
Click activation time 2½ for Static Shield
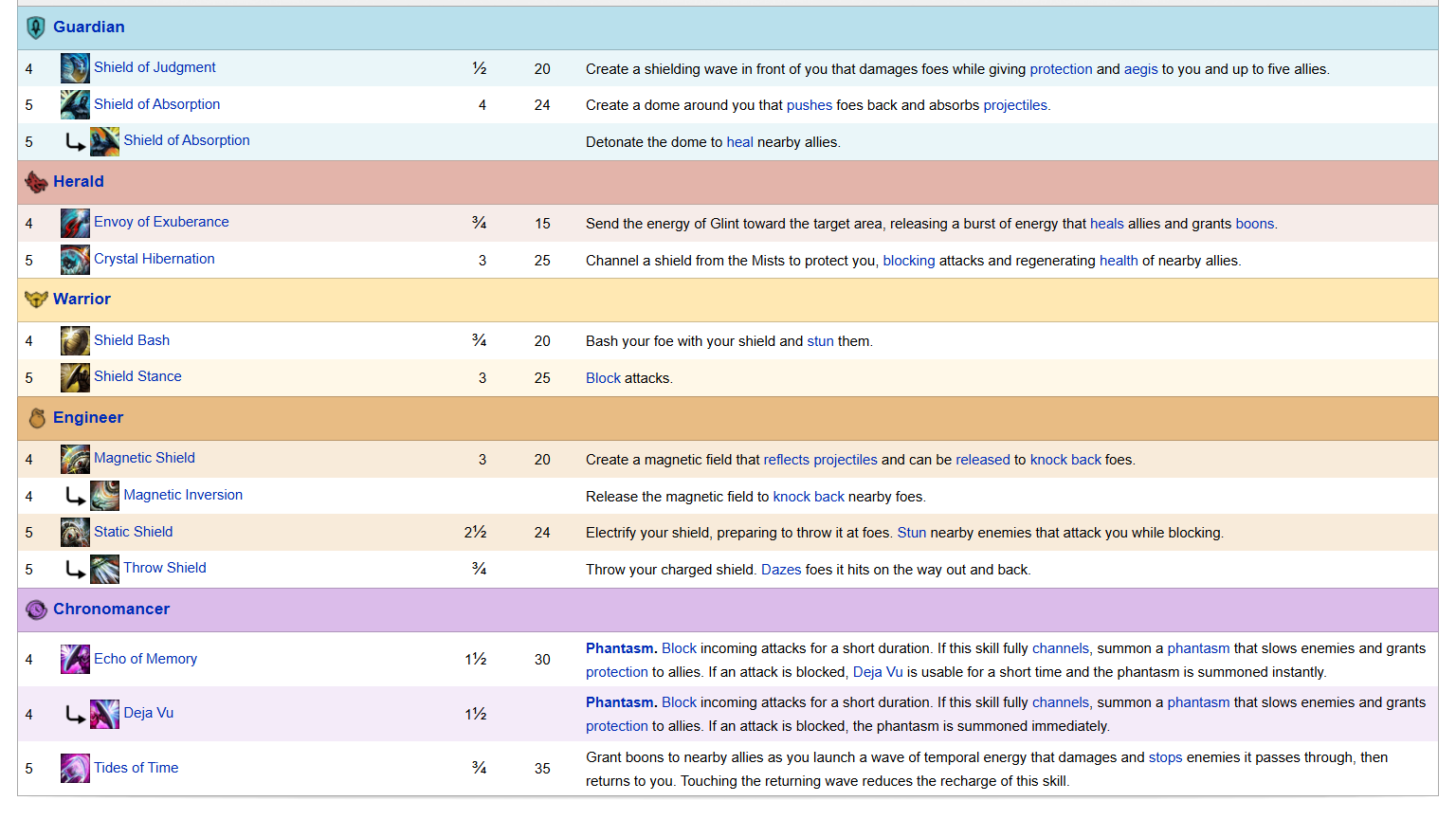point(476,533)
